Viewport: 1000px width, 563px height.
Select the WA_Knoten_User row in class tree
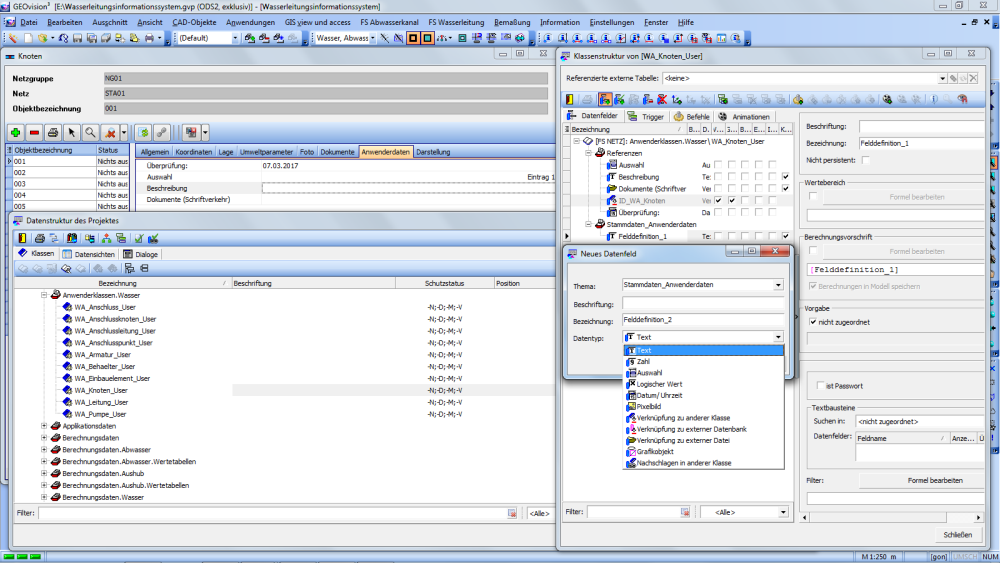[x=101, y=390]
